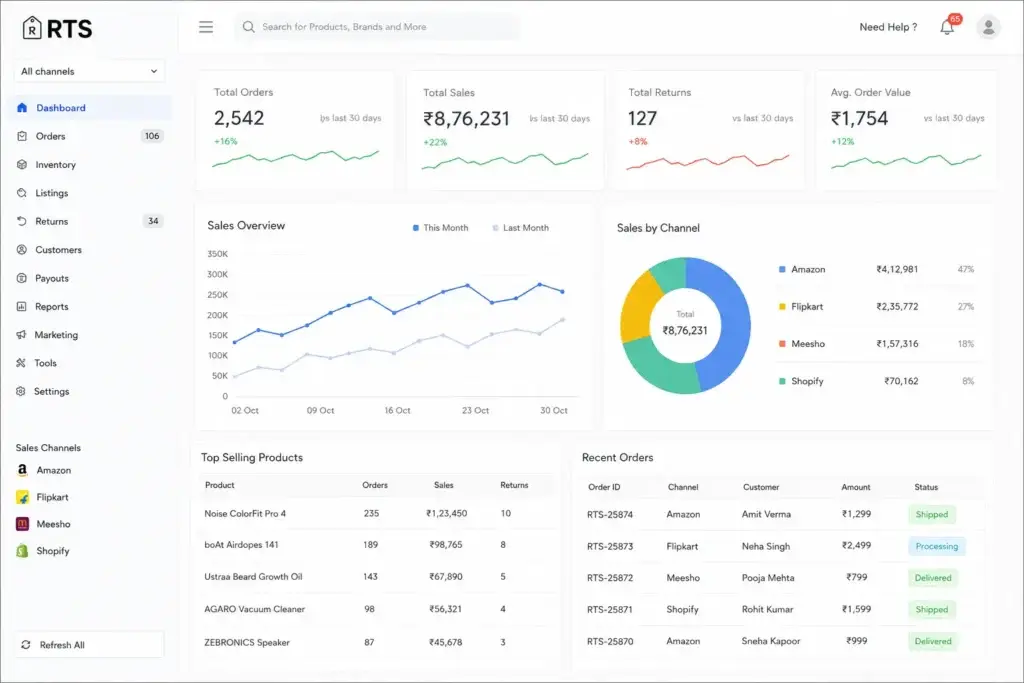Click the search magnifier icon
This screenshot has width=1024, height=683.
(248, 27)
